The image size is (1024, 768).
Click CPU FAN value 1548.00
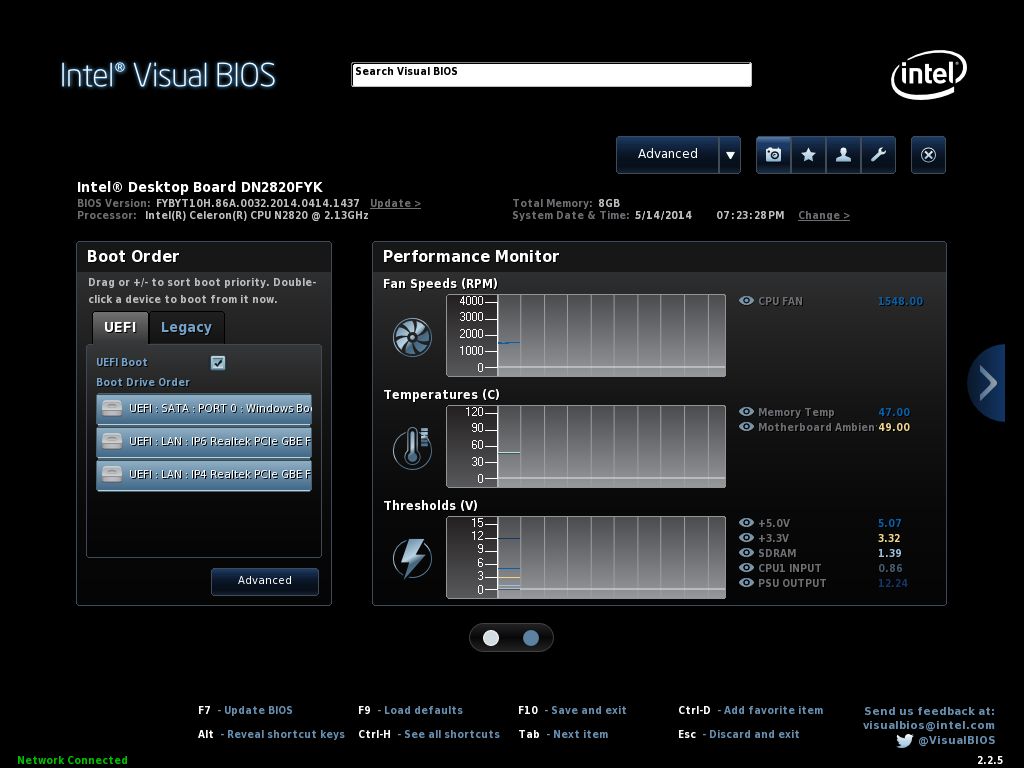click(900, 301)
